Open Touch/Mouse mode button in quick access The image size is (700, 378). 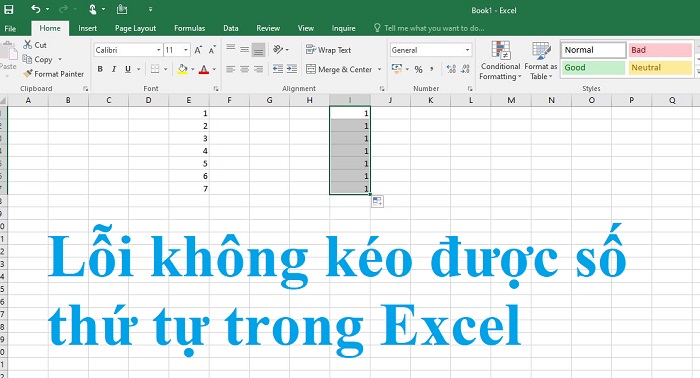click(93, 9)
